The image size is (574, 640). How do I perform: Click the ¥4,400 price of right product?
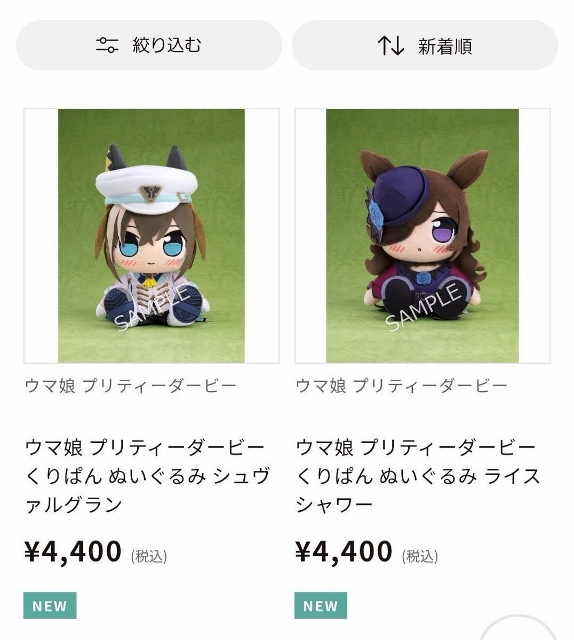click(x=344, y=552)
